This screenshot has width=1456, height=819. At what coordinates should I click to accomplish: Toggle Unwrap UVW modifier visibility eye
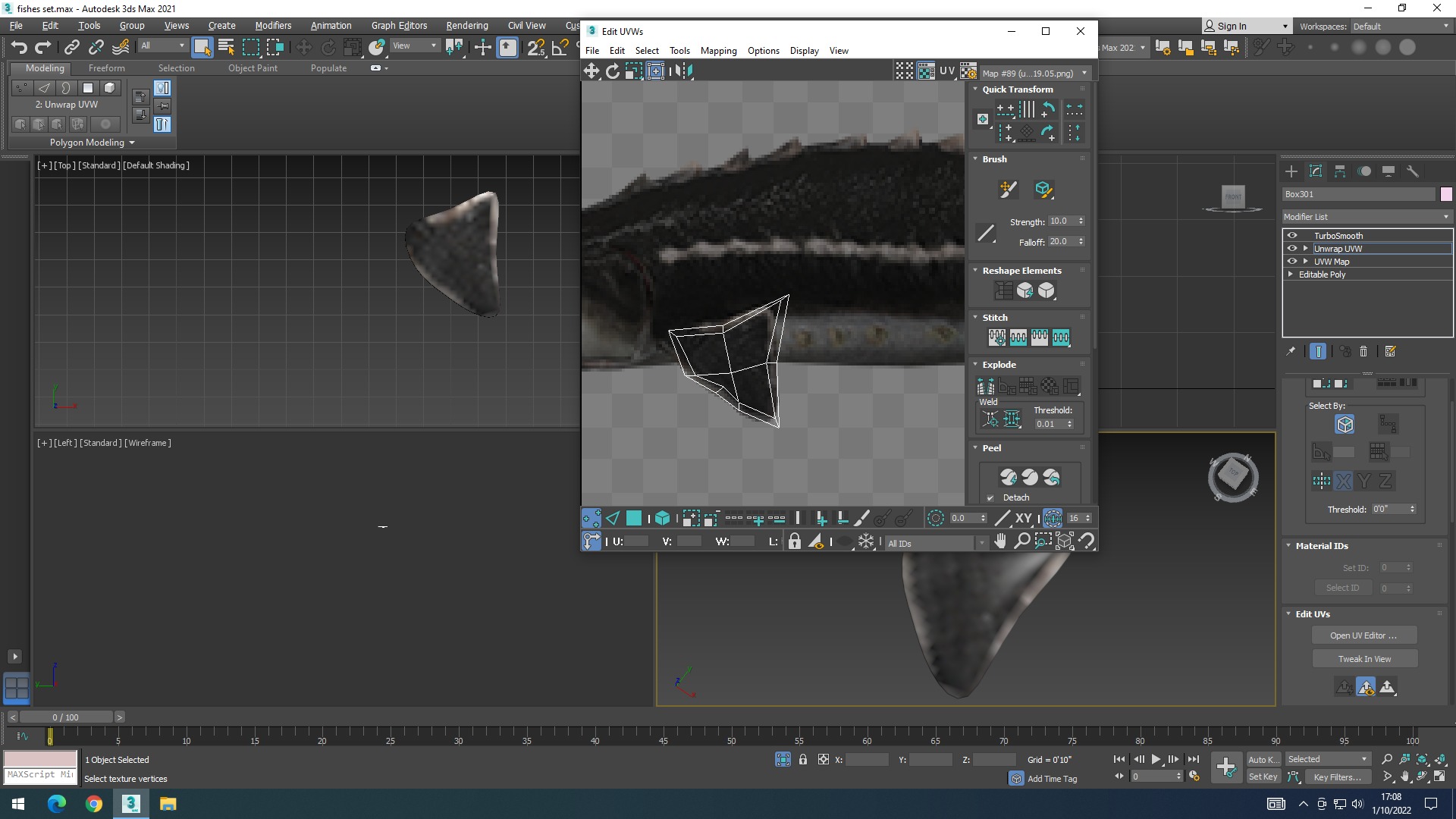(1292, 249)
